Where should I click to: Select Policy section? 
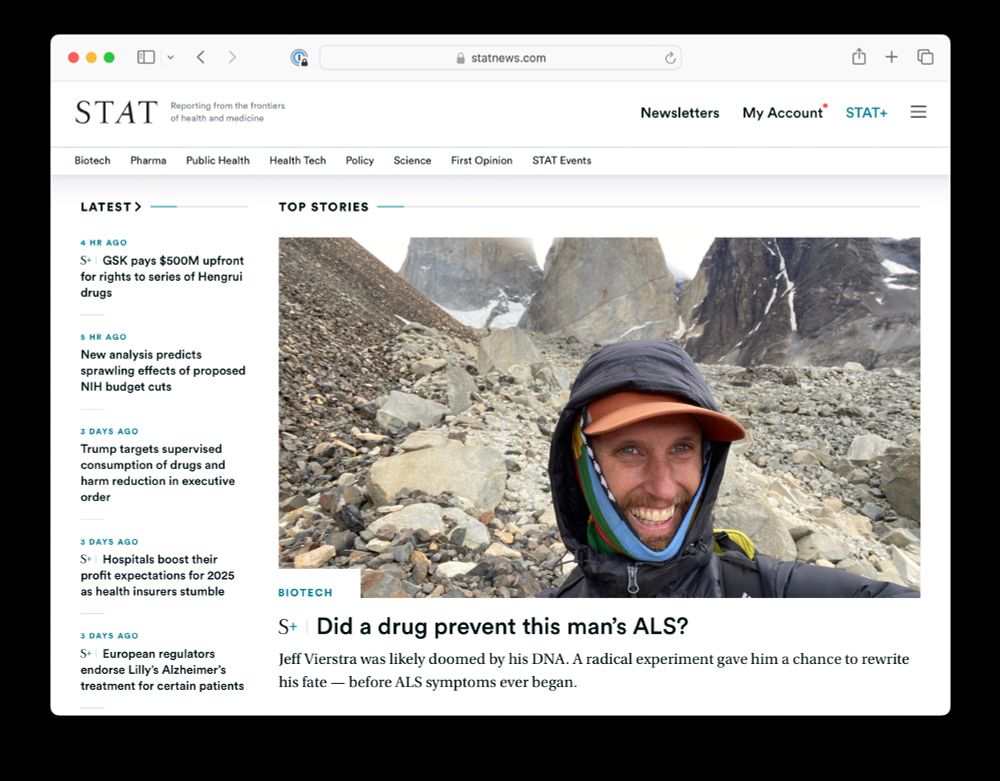tap(360, 161)
